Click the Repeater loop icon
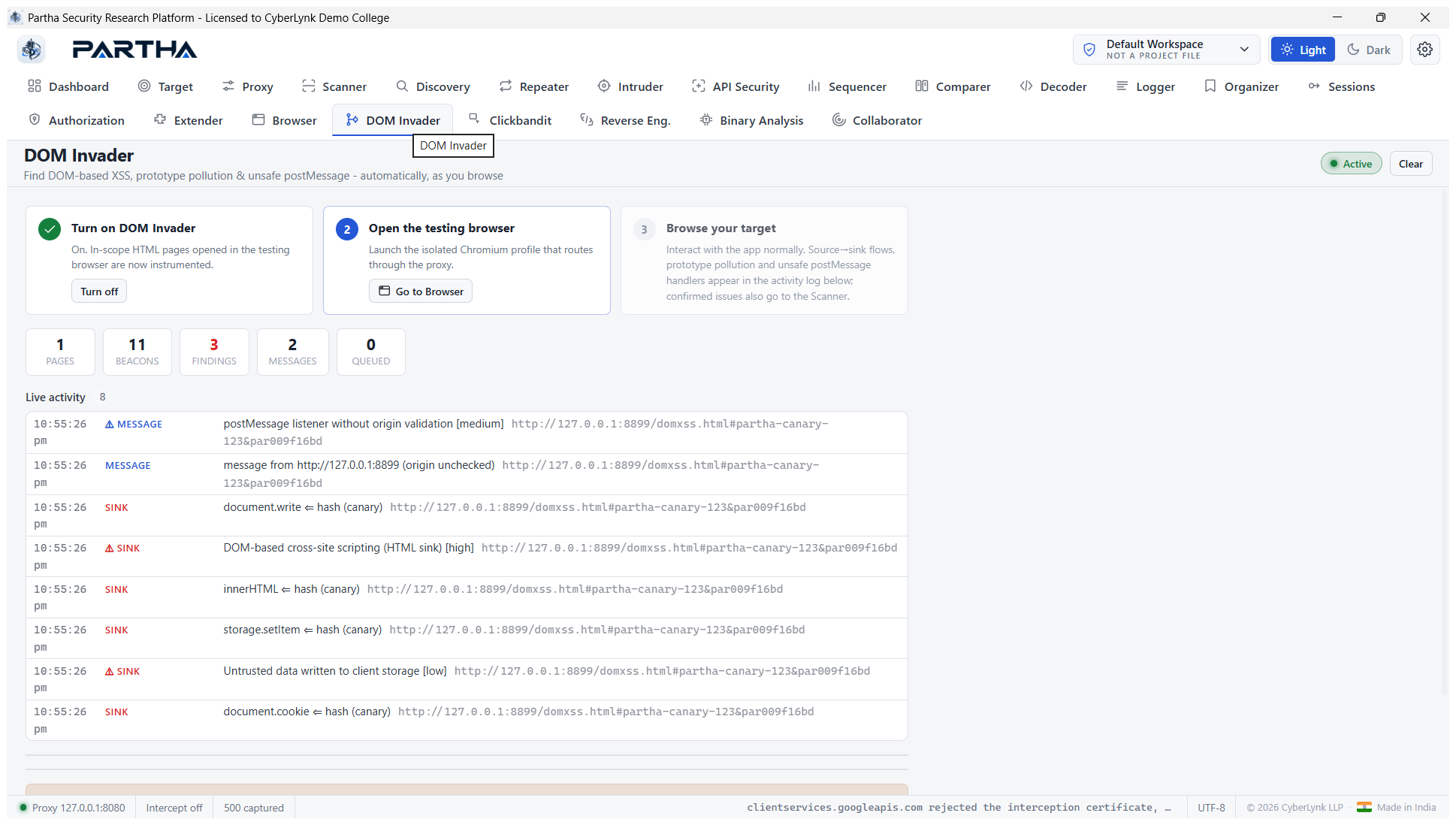The width and height of the screenshot is (1456, 825). click(x=506, y=86)
